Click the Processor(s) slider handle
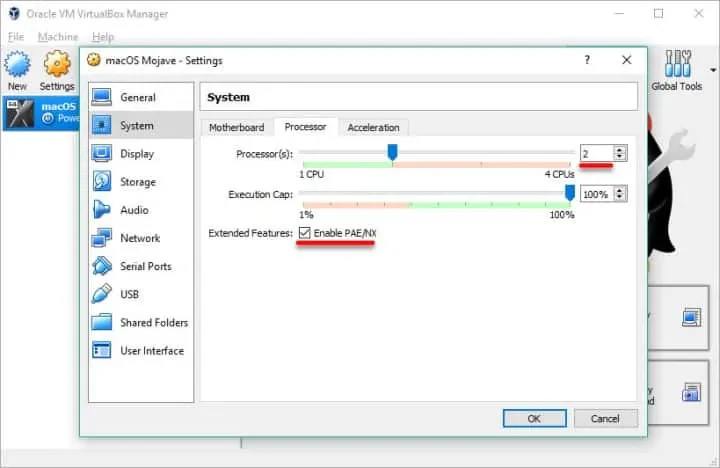Viewport: 720px width, 468px height. point(392,152)
